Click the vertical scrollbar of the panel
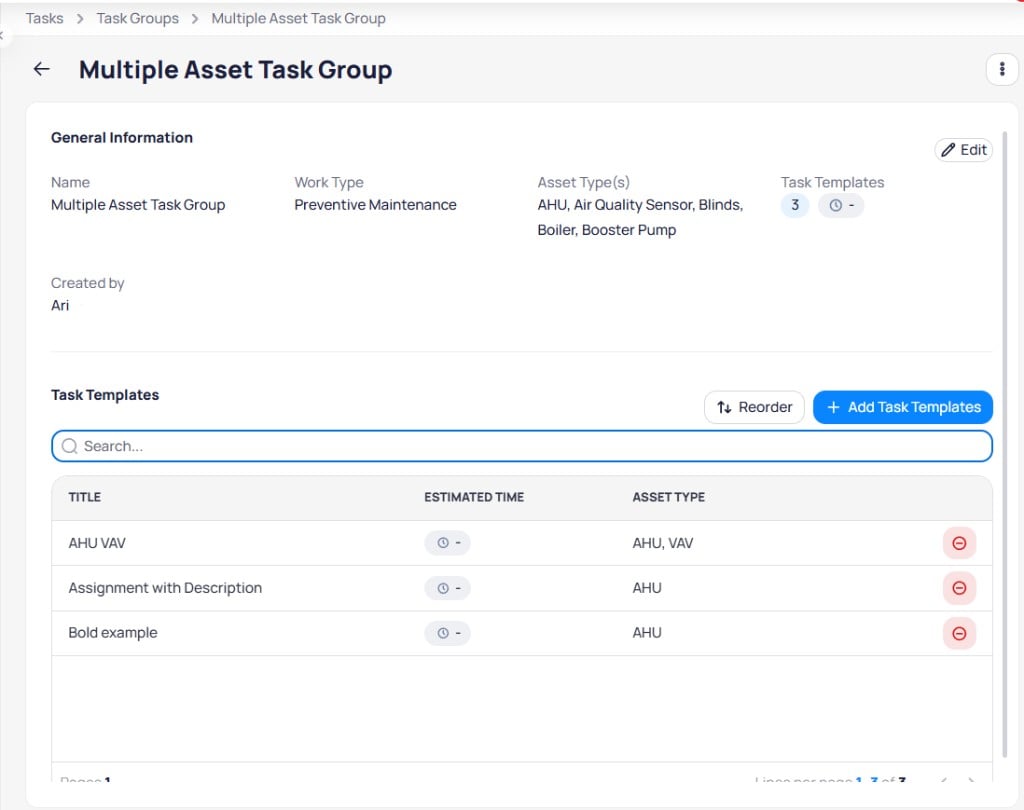Image resolution: width=1024 pixels, height=810 pixels. tap(1005, 444)
